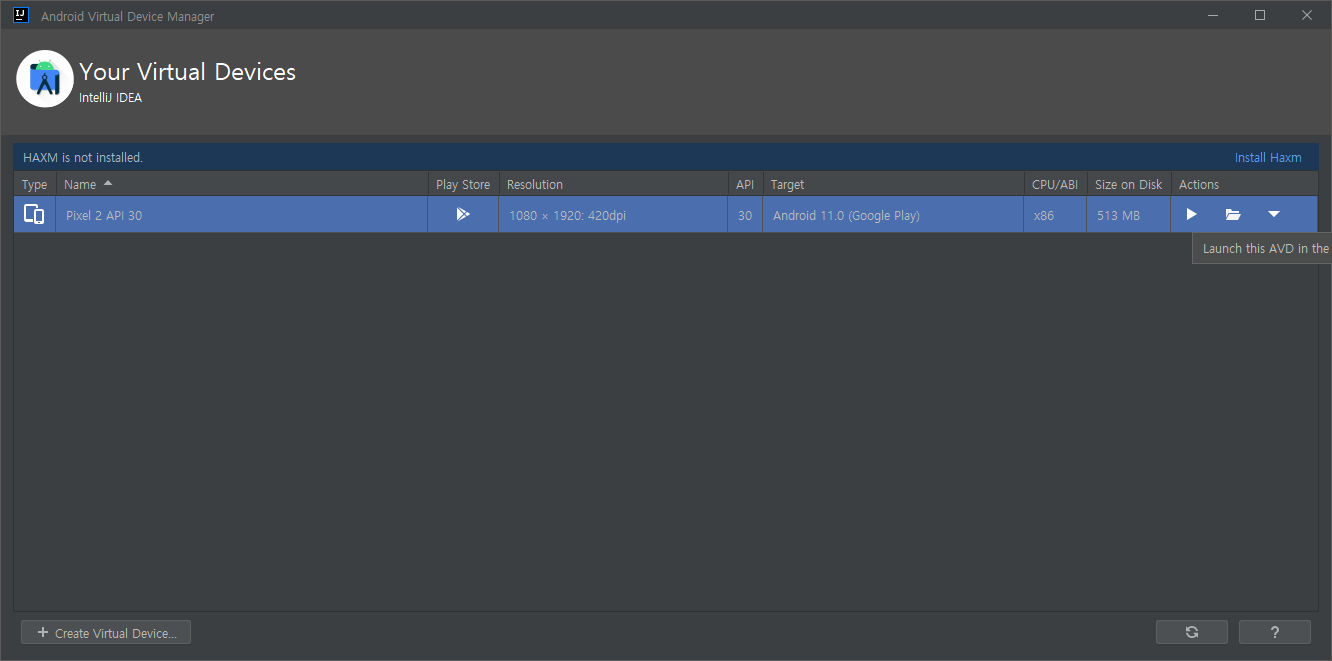Minimize the AVD Manager window
The image size is (1332, 661).
(x=1213, y=15)
